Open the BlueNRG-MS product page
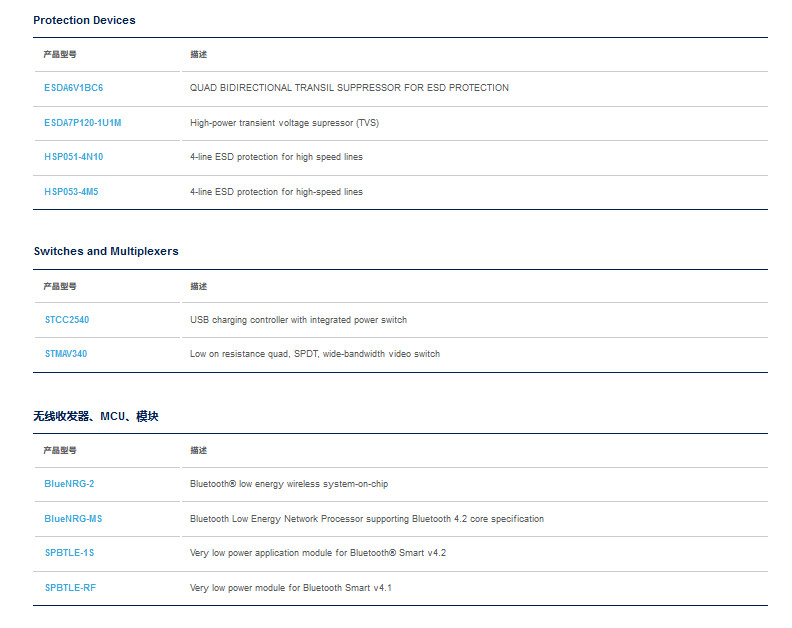The height and width of the screenshot is (628, 792). click(73, 519)
